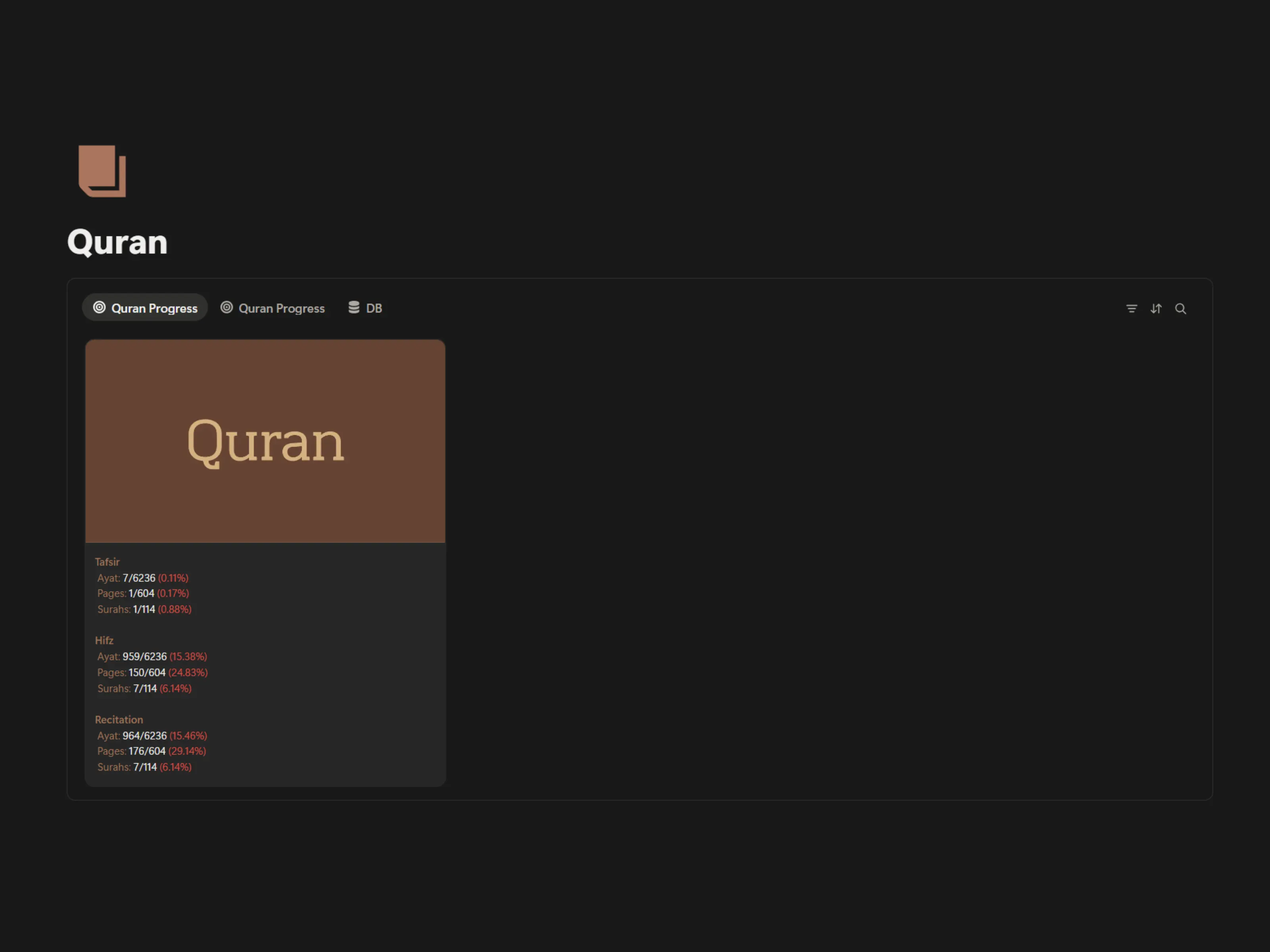Switch to the DB tab
The image size is (1270, 952).
[x=373, y=308]
